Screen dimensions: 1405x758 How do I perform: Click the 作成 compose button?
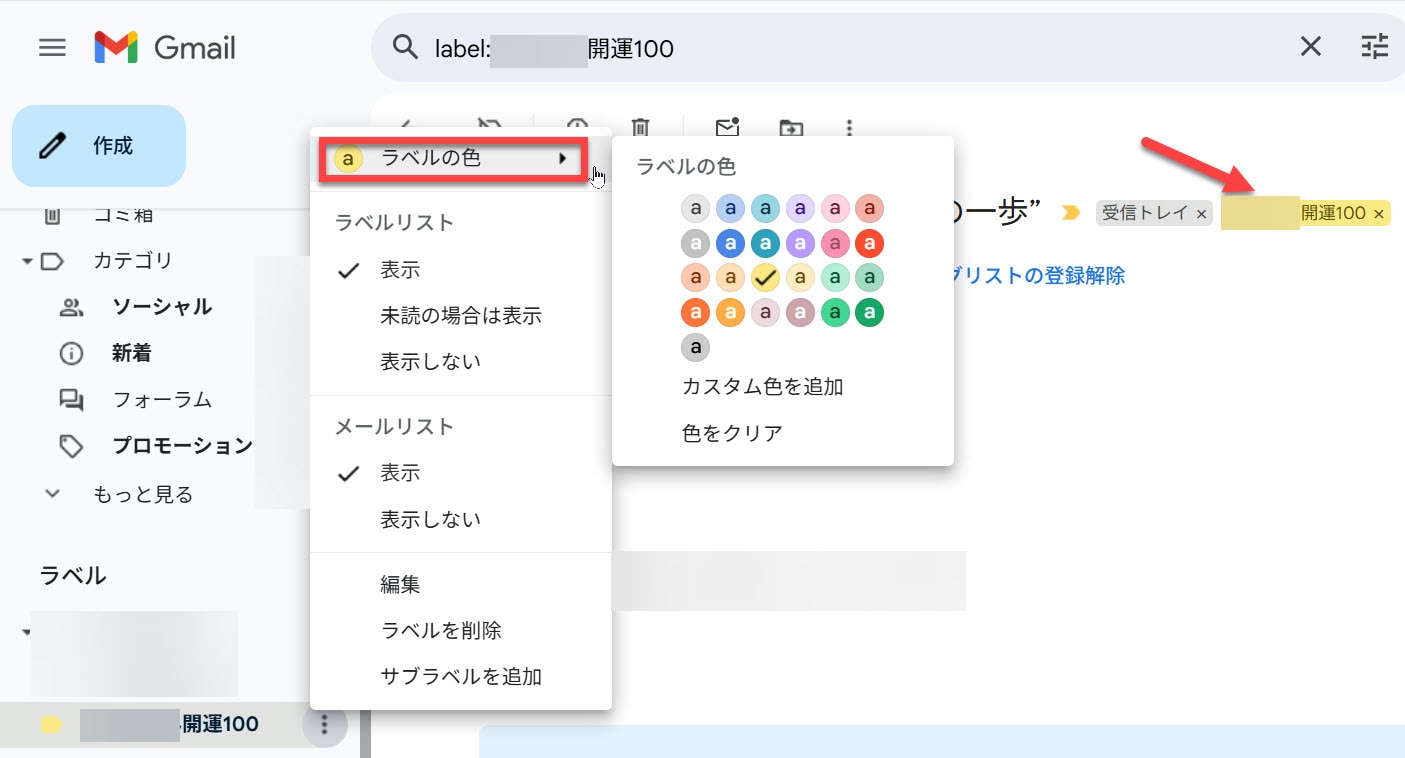(99, 146)
